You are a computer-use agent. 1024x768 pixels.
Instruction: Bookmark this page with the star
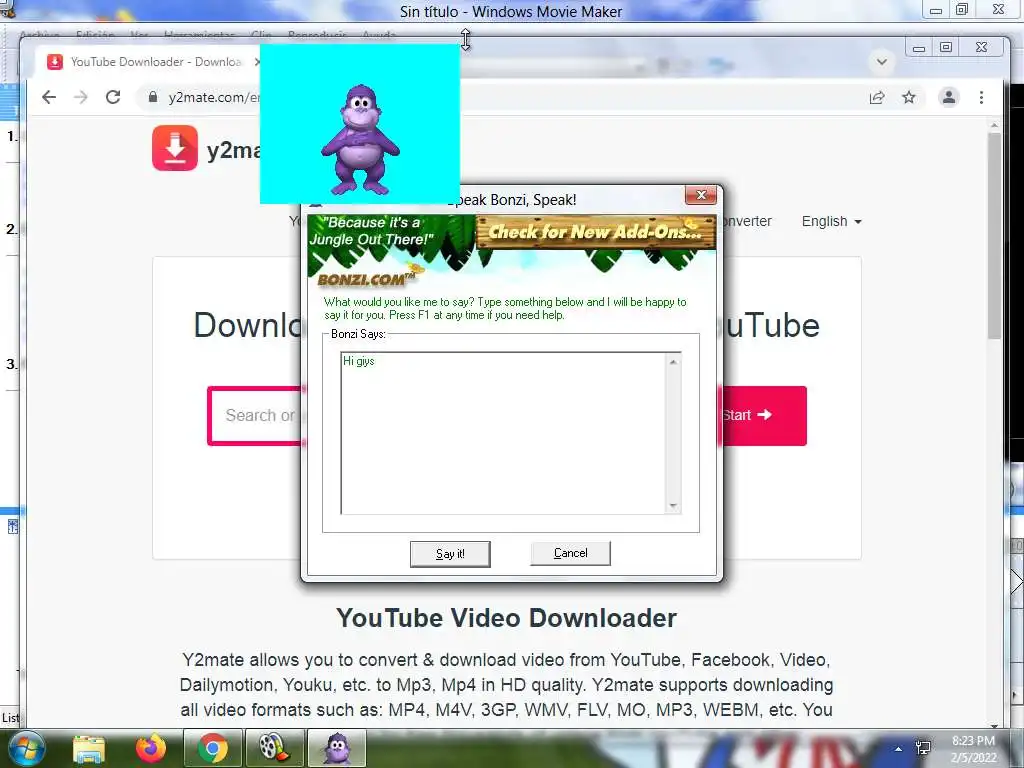pos(908,97)
